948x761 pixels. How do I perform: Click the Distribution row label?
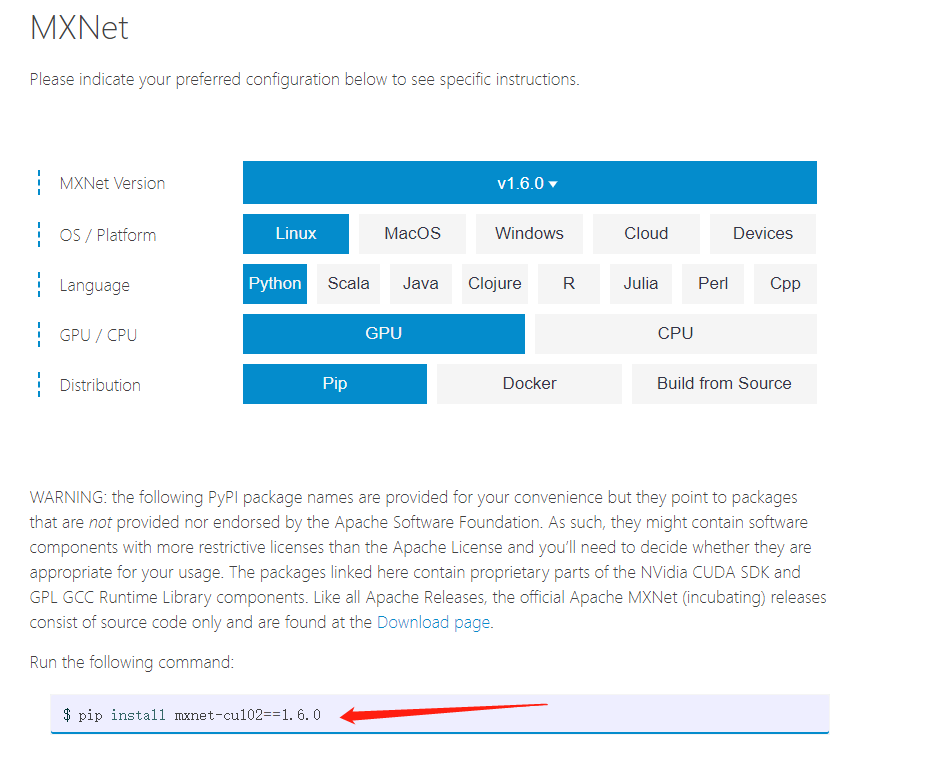(x=100, y=385)
